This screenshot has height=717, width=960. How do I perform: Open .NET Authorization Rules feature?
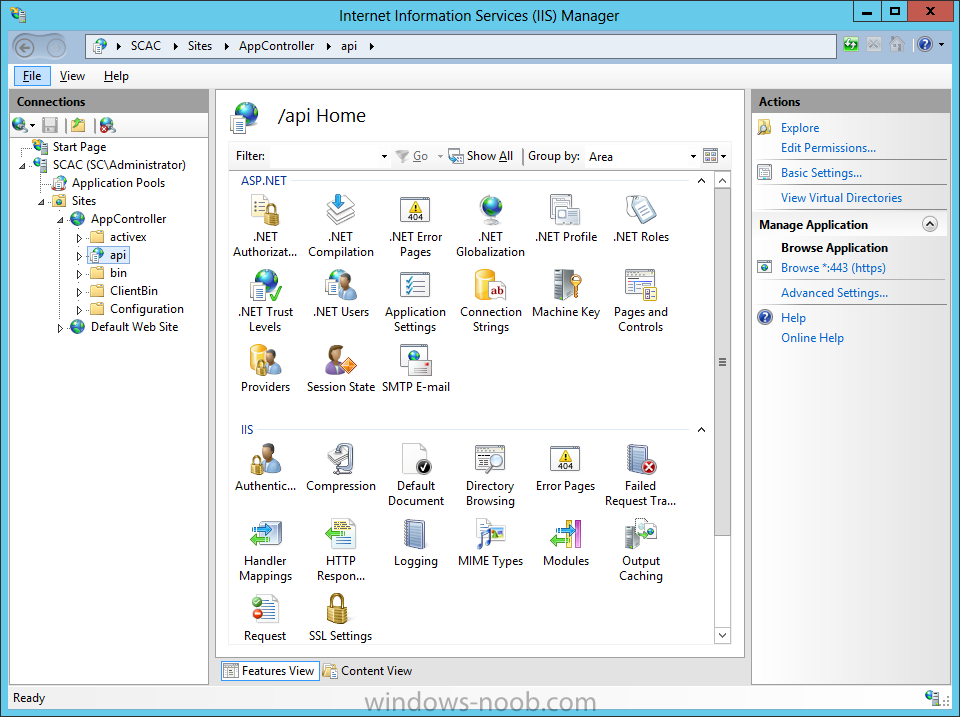click(x=265, y=226)
